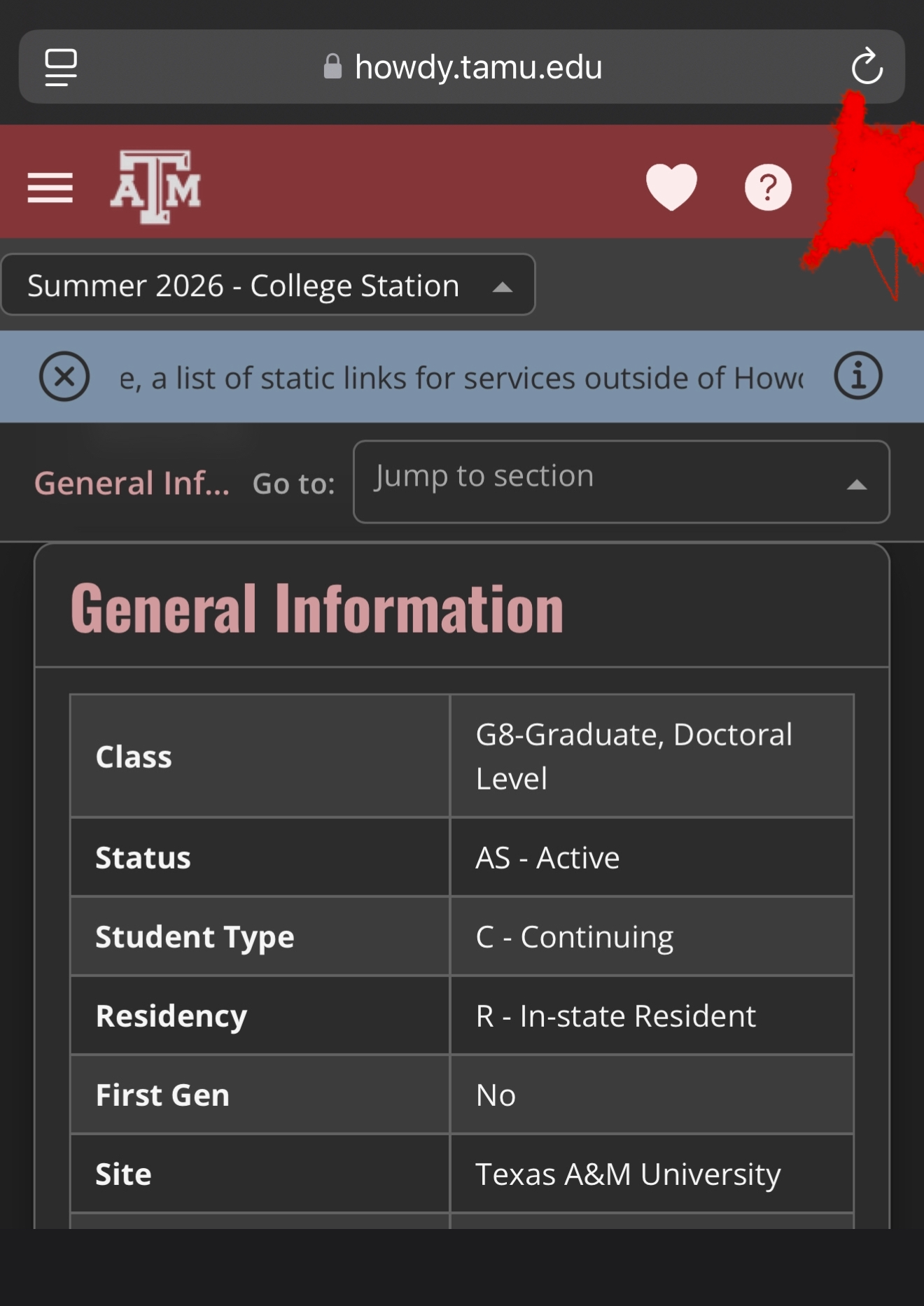Viewport: 924px width, 1306px height.
Task: Show notification details via info icon
Action: [x=858, y=376]
